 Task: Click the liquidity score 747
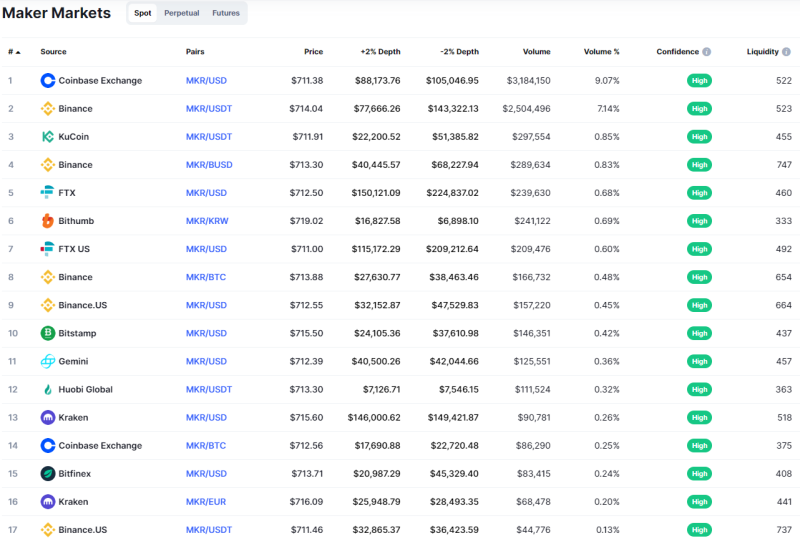[784, 165]
